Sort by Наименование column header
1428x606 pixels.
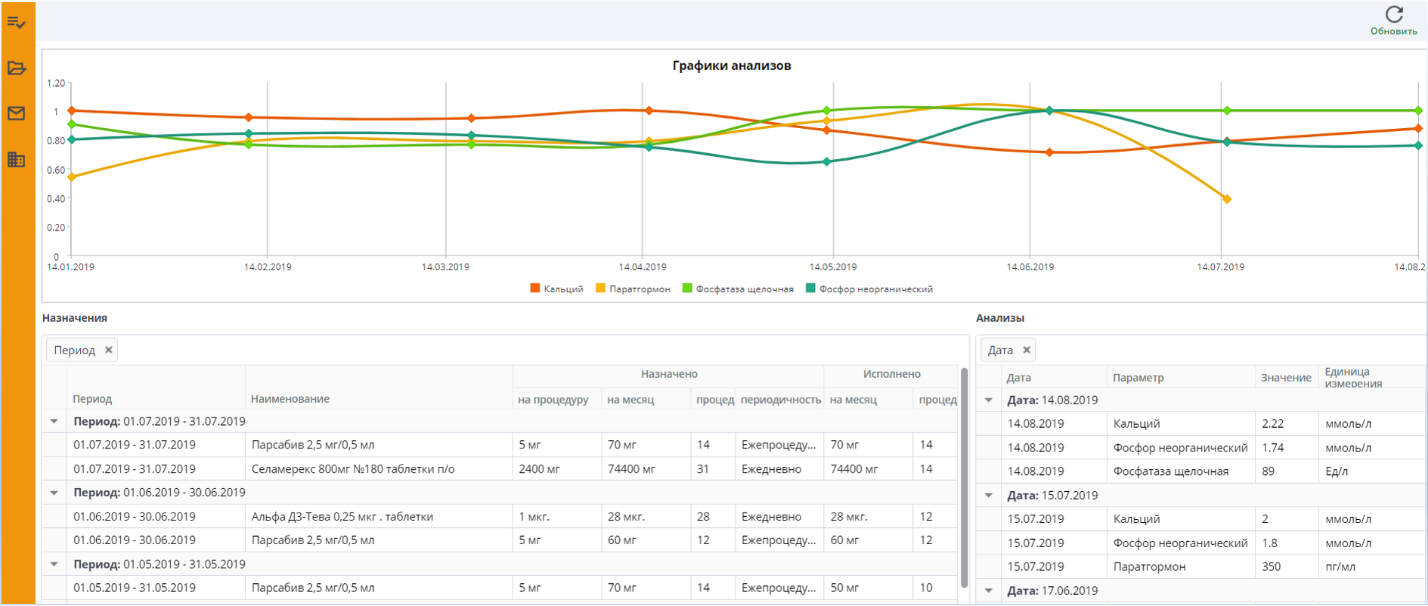click(x=290, y=398)
